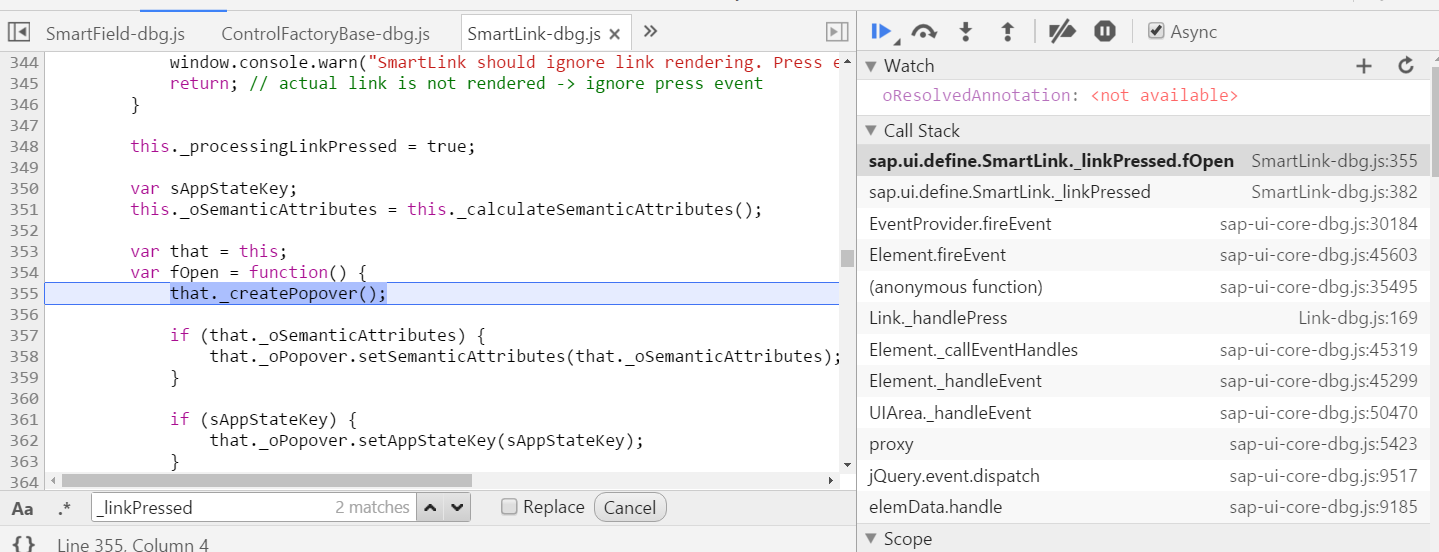Click vertical scrollbar thumb in editor
1439x552 pixels.
pyautogui.click(x=847, y=258)
